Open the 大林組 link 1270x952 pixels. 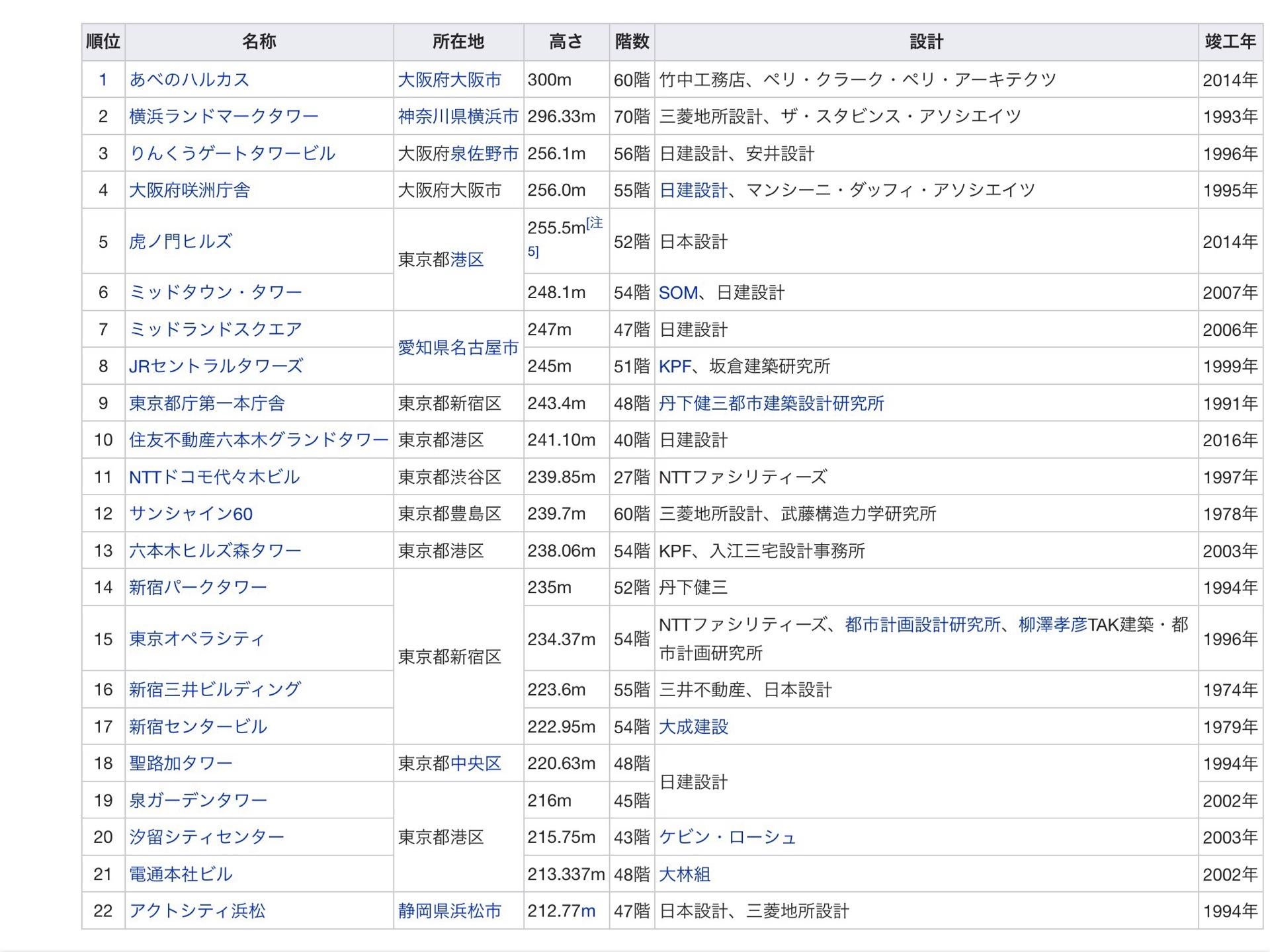[685, 875]
